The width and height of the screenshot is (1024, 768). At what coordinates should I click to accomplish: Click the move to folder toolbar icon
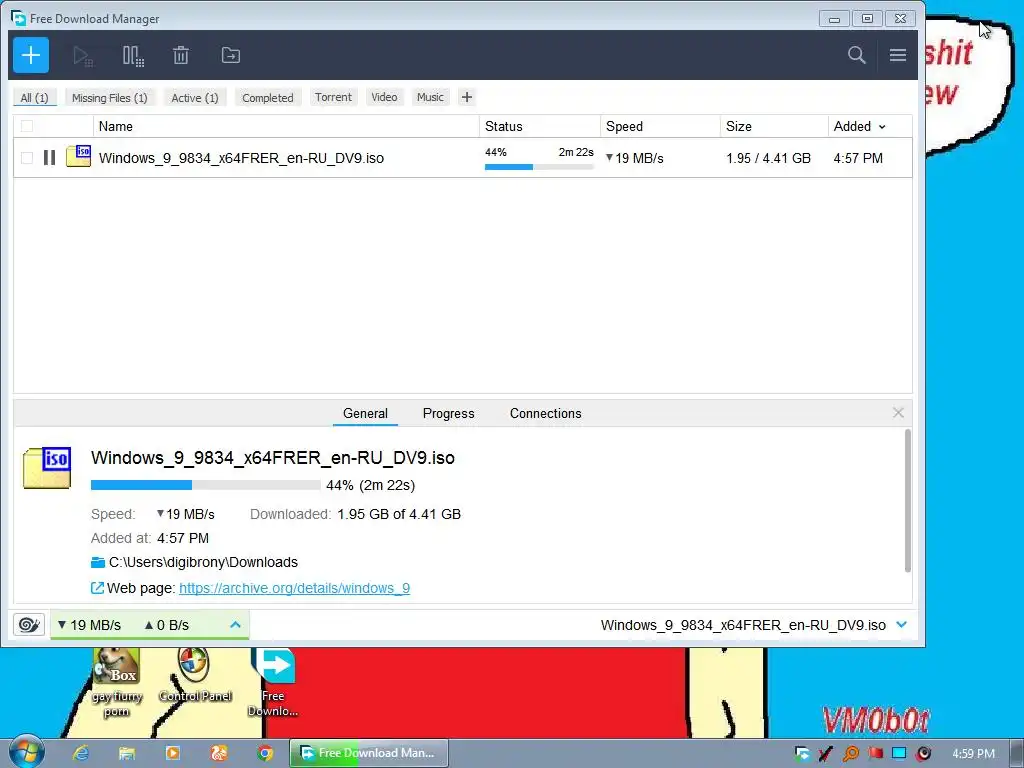click(231, 56)
